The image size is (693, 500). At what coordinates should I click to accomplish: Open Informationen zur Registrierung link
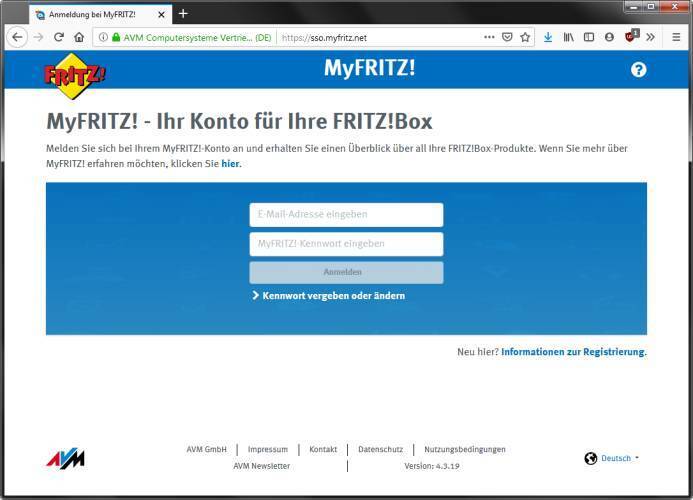click(573, 352)
